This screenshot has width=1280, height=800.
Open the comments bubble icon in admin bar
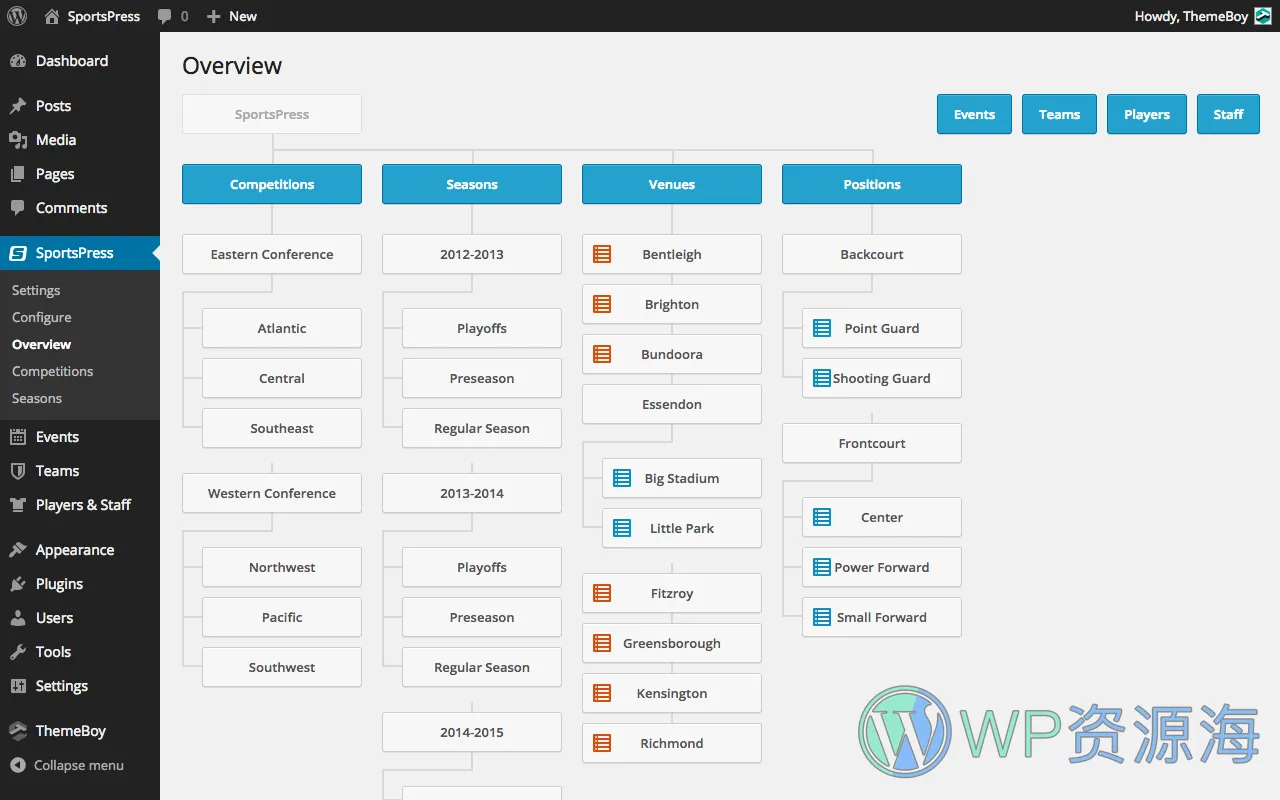[x=165, y=16]
